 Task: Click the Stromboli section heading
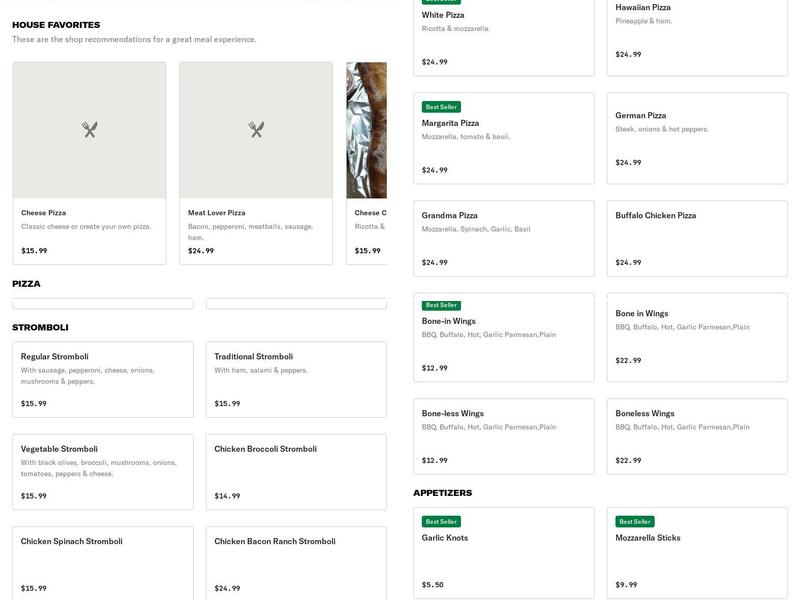click(x=40, y=327)
